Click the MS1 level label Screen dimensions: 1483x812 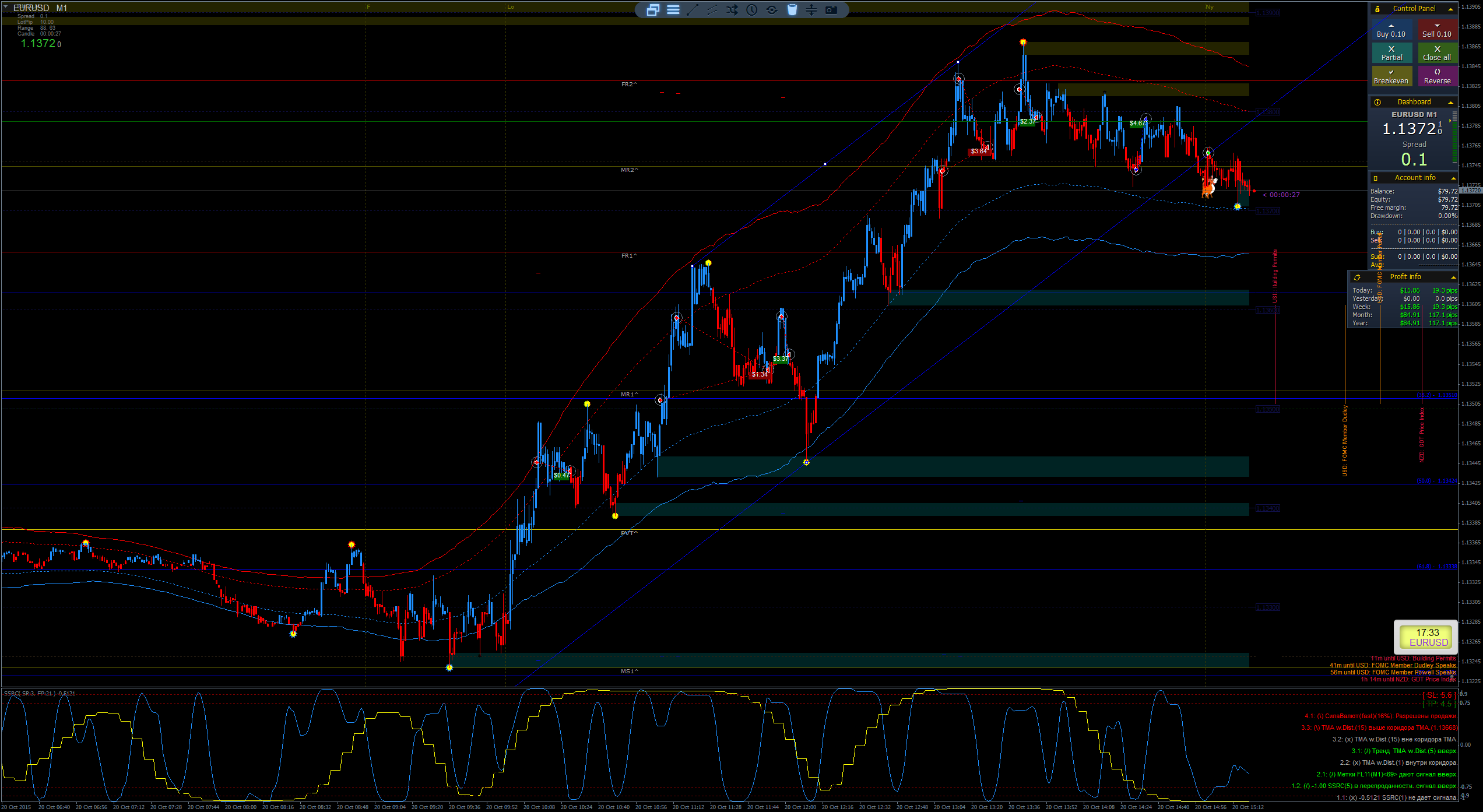click(629, 672)
